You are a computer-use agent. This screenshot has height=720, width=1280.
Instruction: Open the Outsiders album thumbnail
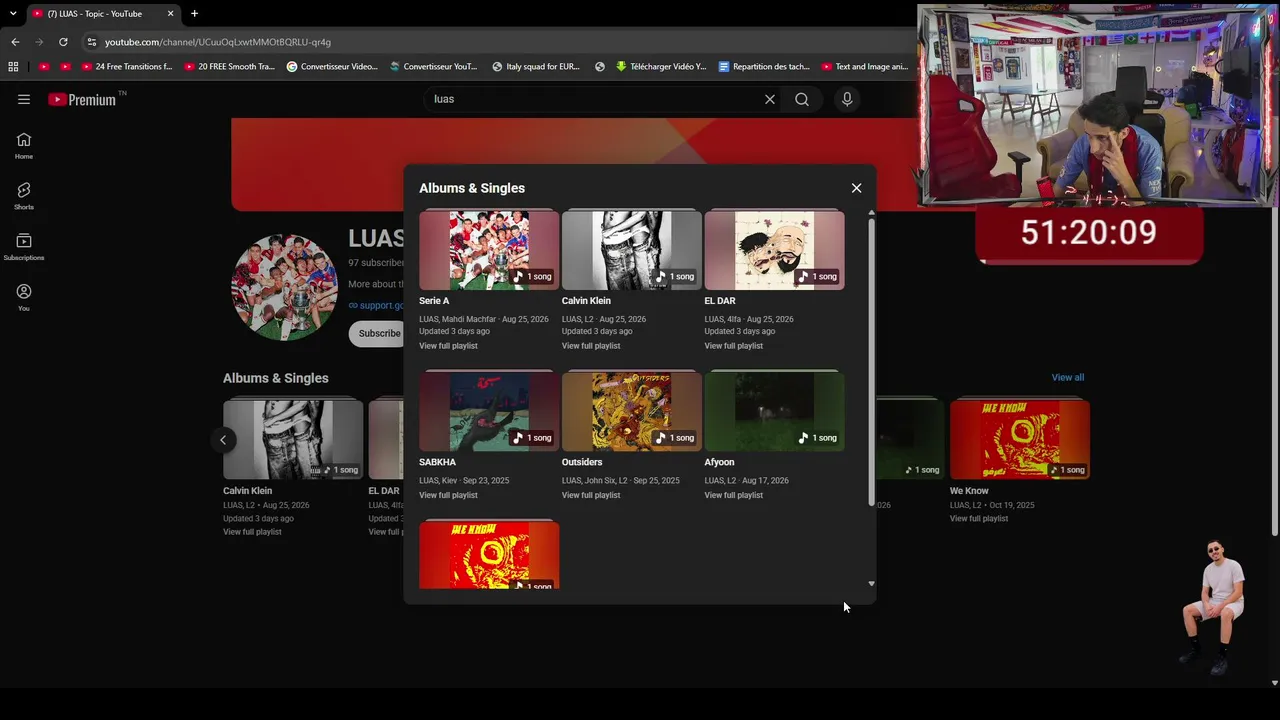632,411
